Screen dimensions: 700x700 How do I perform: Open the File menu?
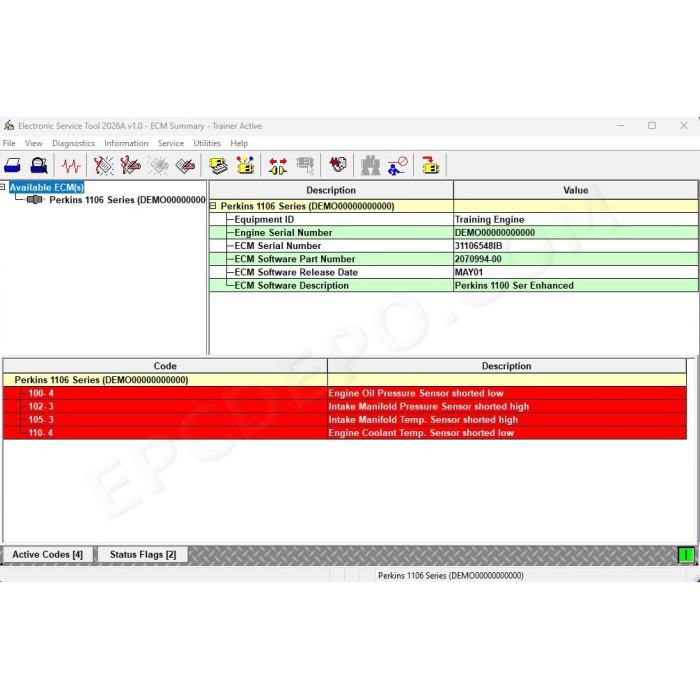9,143
